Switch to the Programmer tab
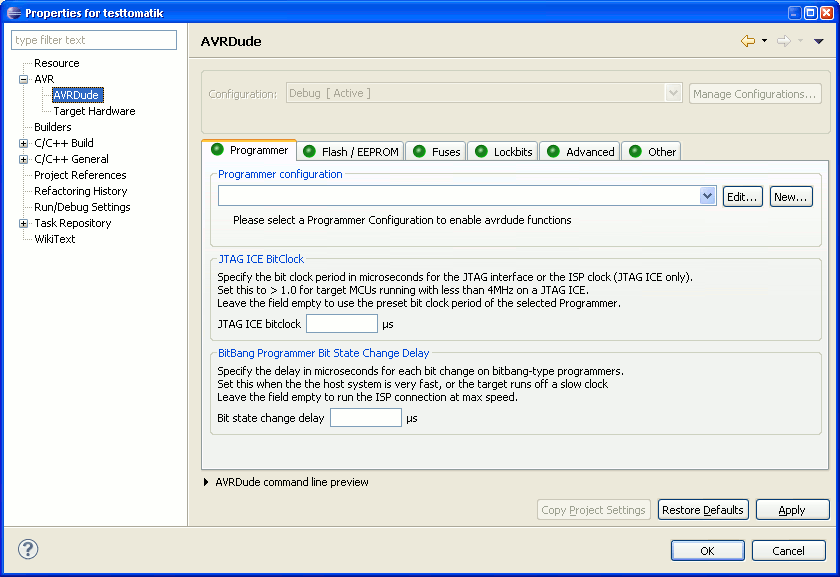Screen dimensions: 840x577 click(250, 150)
